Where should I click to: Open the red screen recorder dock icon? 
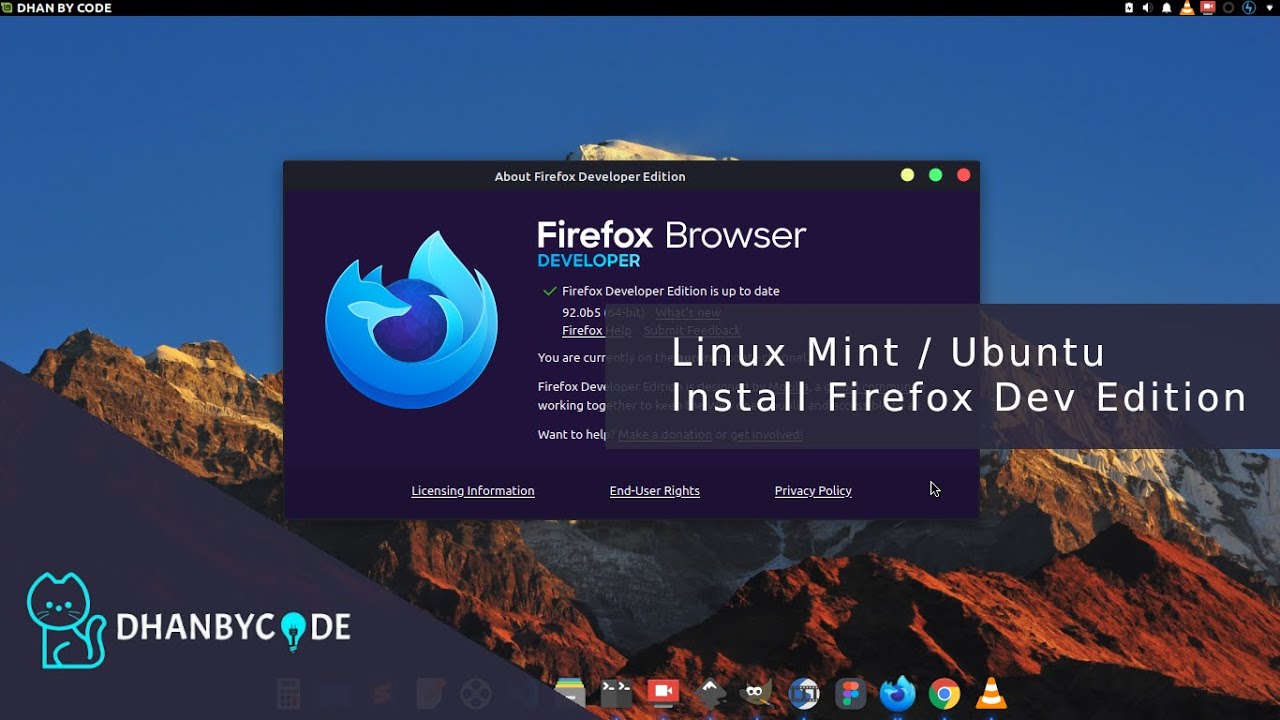pos(662,692)
